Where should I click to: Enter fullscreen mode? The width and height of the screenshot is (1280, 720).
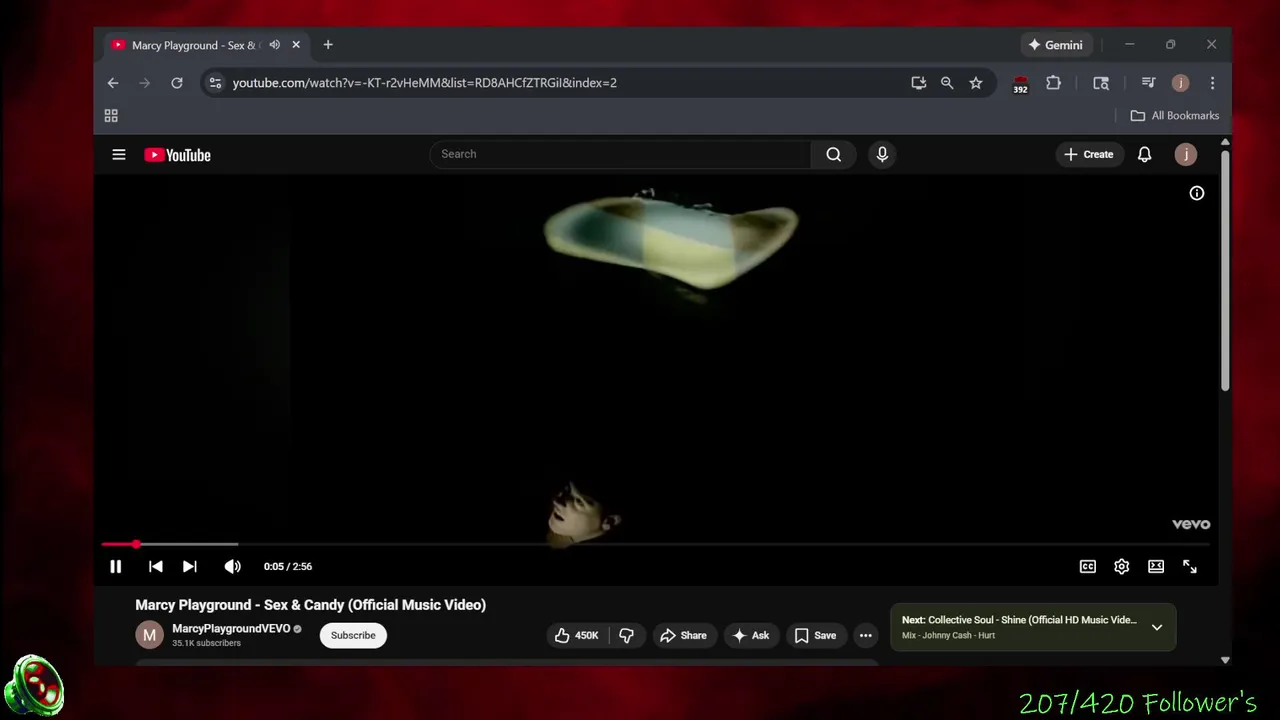click(x=1190, y=566)
